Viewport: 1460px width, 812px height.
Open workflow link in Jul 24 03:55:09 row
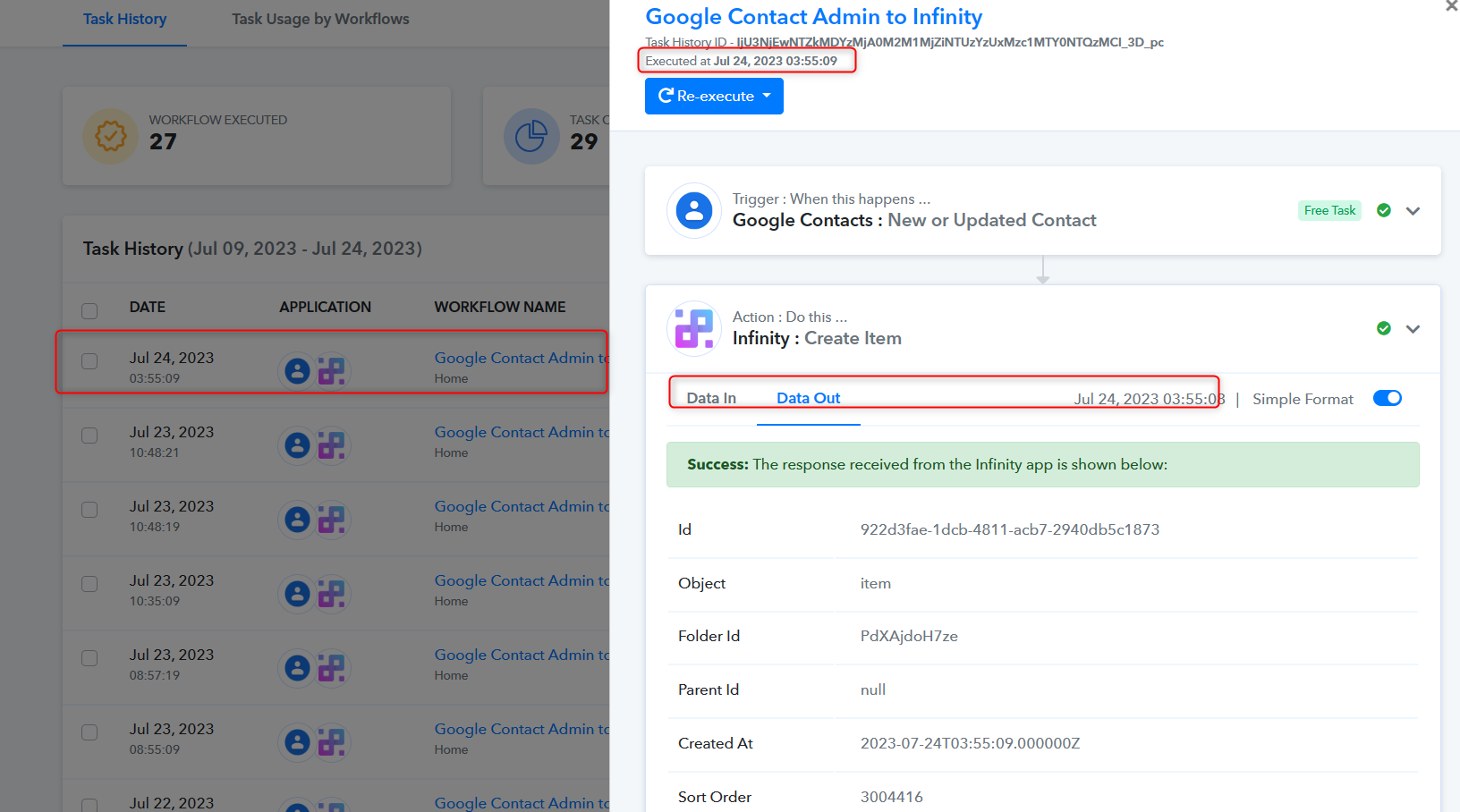(x=522, y=358)
